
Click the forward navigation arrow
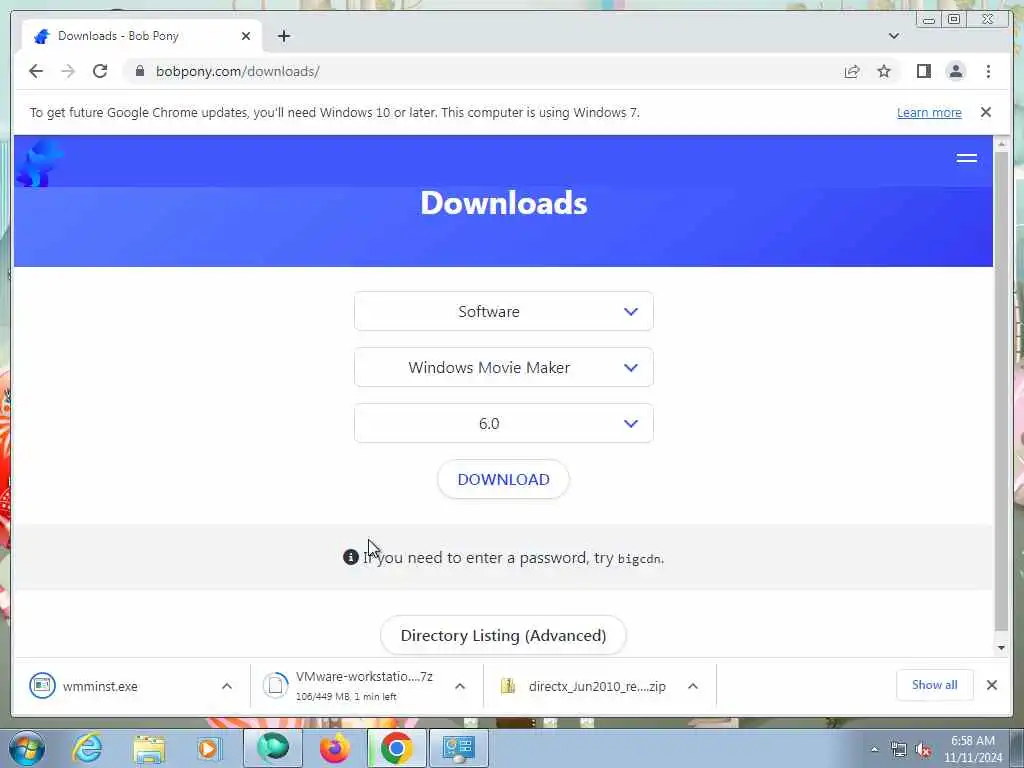point(68,71)
